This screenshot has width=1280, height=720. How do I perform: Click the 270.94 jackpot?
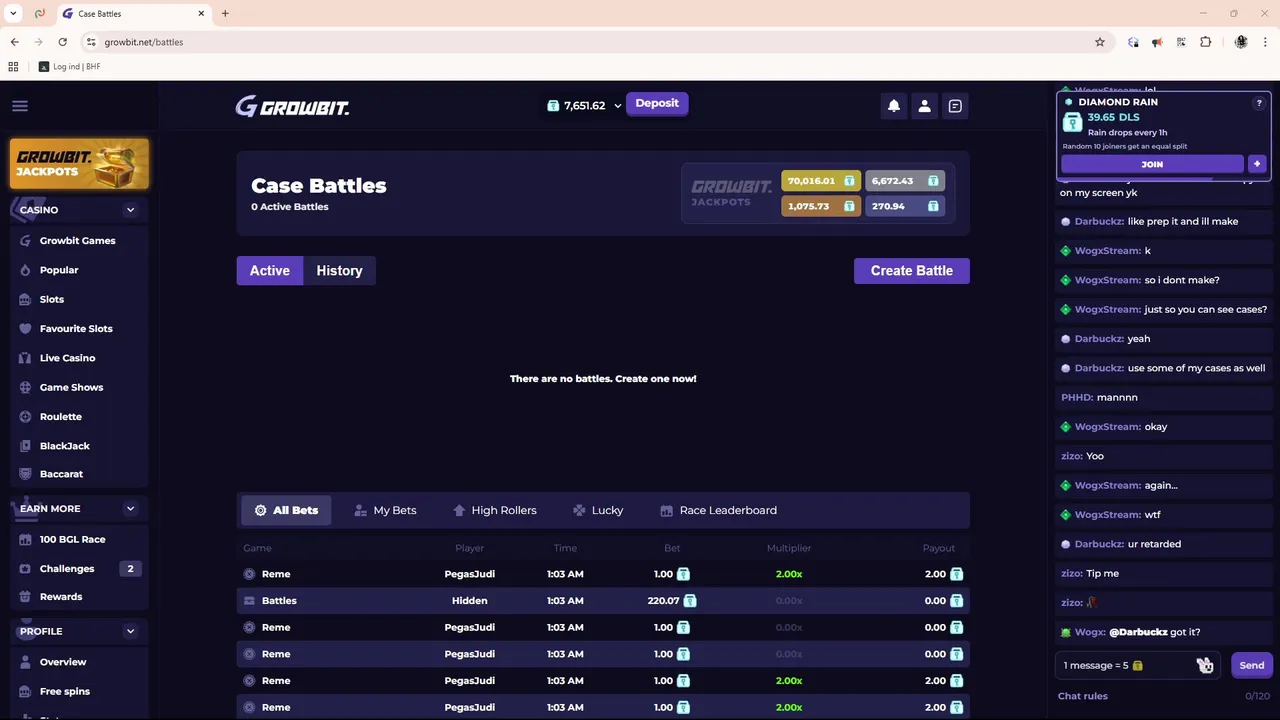click(905, 206)
